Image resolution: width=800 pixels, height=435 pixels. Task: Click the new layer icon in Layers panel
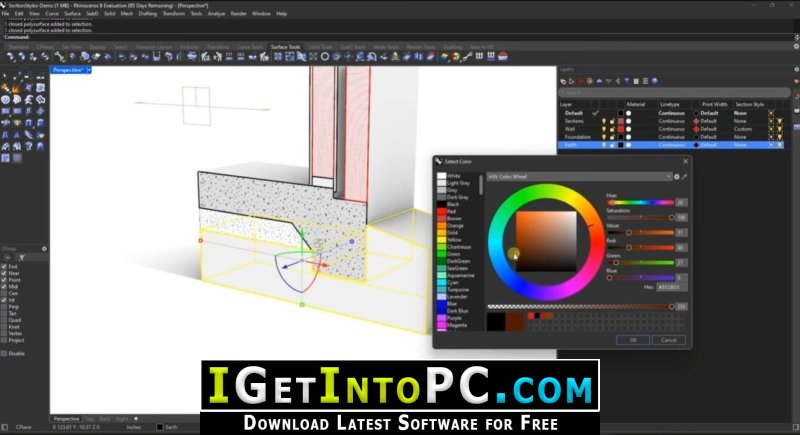pyautogui.click(x=563, y=81)
